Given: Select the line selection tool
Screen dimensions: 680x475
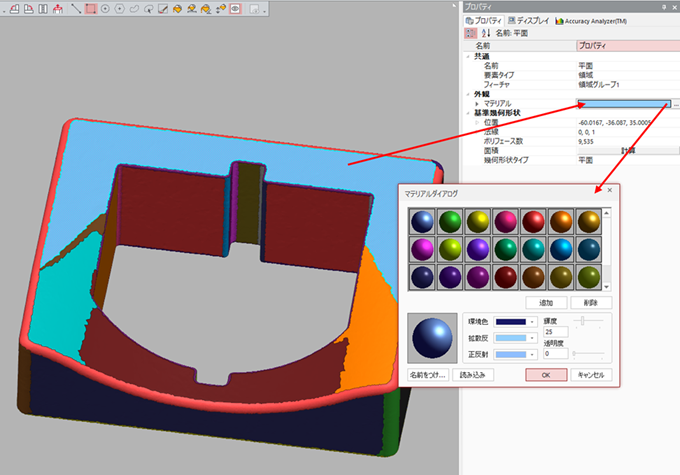Looking at the screenshot, I should [x=76, y=9].
